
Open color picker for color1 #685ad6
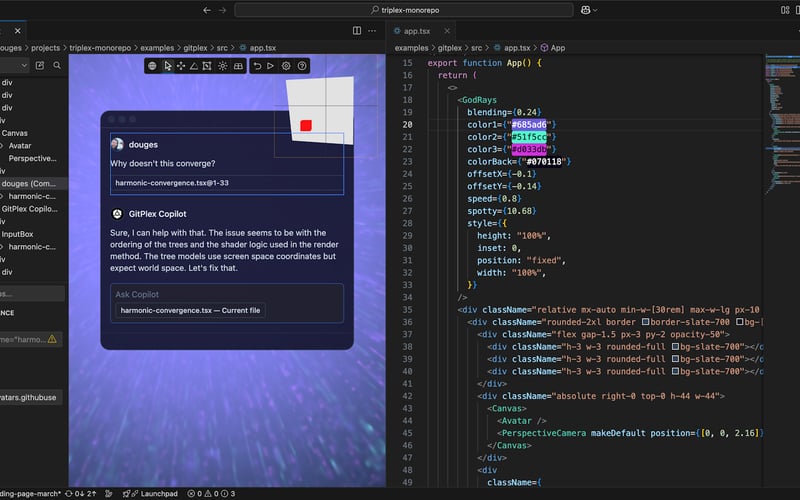point(529,124)
